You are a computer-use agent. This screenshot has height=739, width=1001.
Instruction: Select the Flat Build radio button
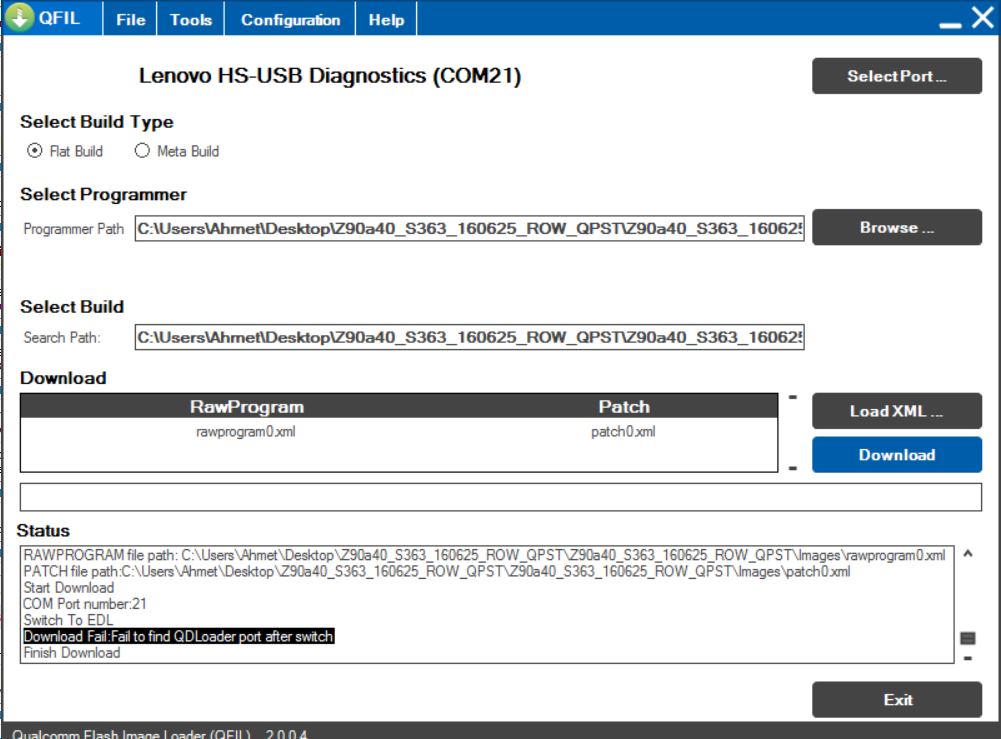click(x=34, y=151)
